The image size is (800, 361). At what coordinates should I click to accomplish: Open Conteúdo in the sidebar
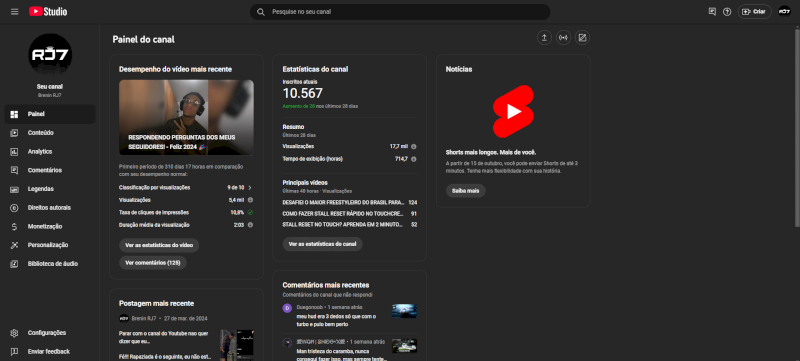pyautogui.click(x=50, y=133)
